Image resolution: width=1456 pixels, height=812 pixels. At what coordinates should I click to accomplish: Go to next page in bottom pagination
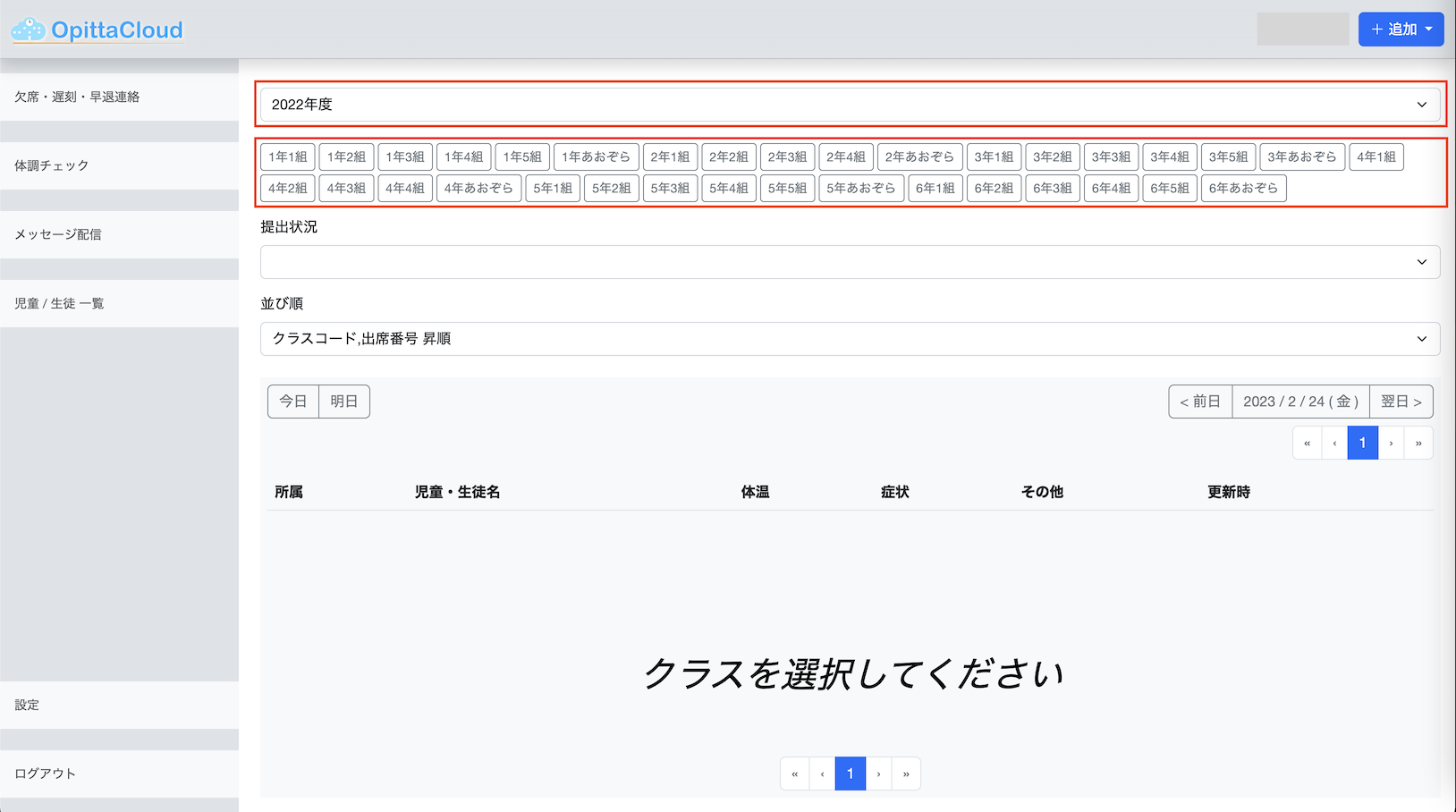pyautogui.click(x=878, y=774)
